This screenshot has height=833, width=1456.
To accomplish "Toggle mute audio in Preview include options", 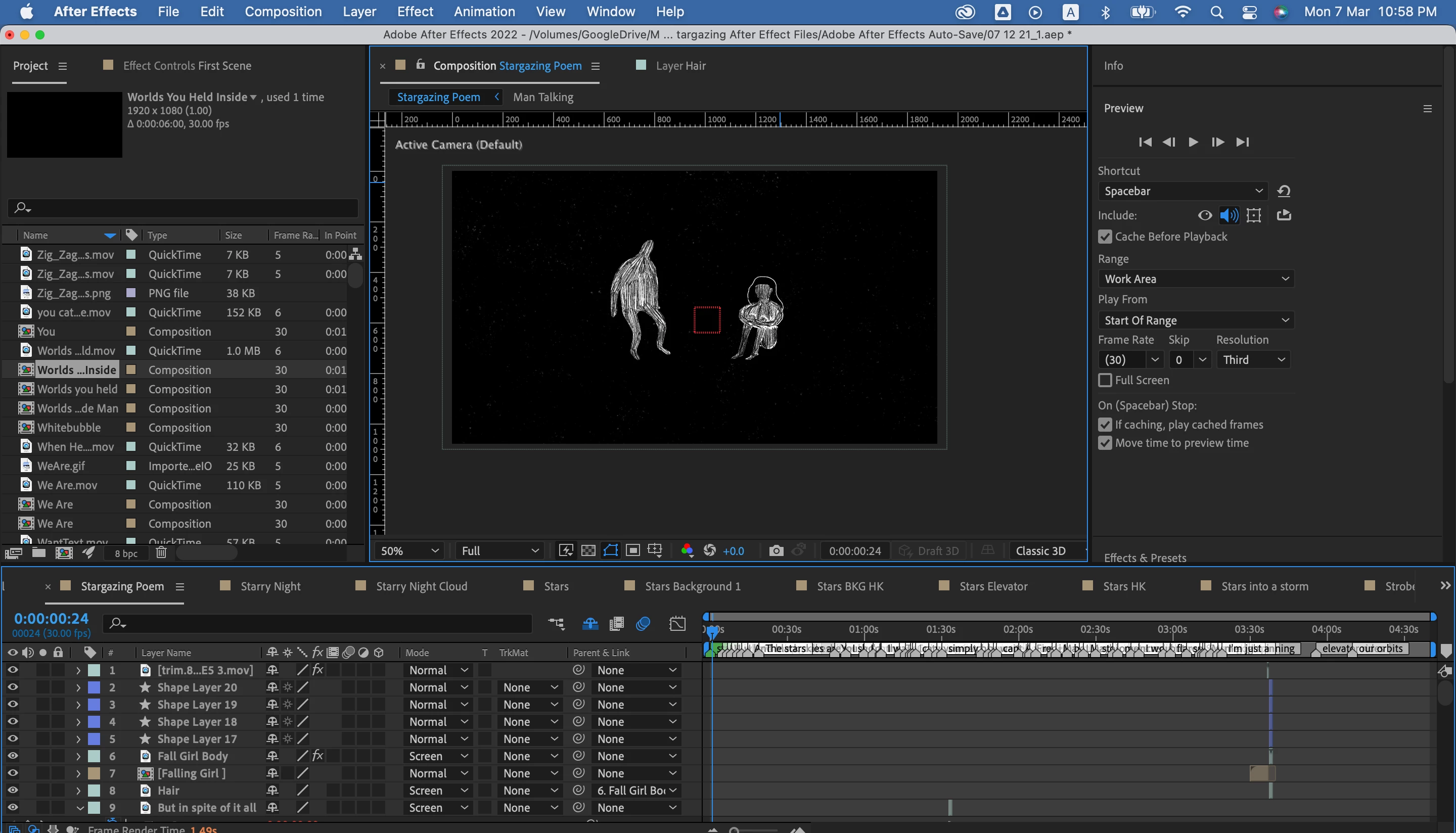I will (x=1228, y=215).
